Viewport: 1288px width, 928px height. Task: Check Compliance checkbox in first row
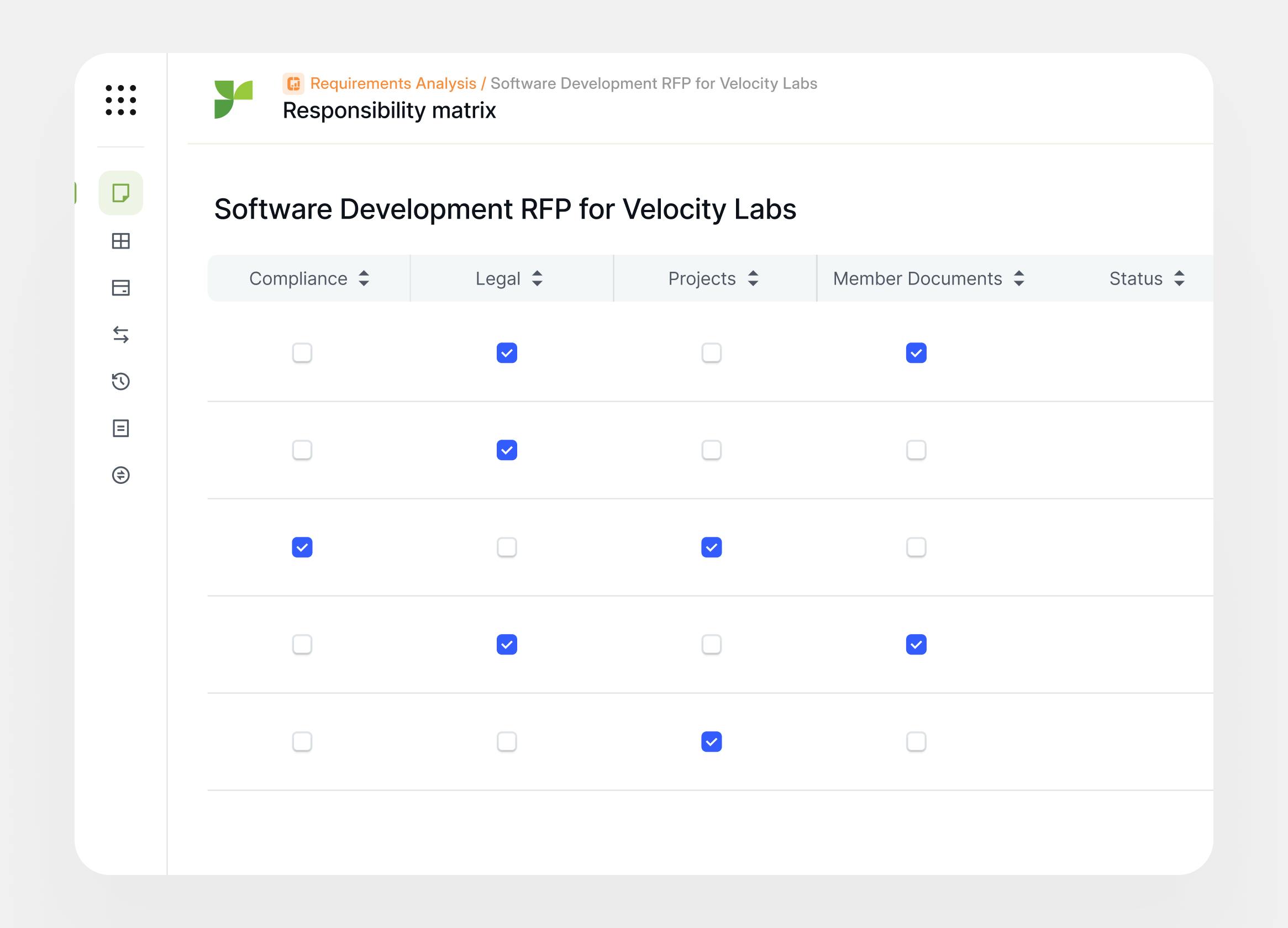(302, 353)
